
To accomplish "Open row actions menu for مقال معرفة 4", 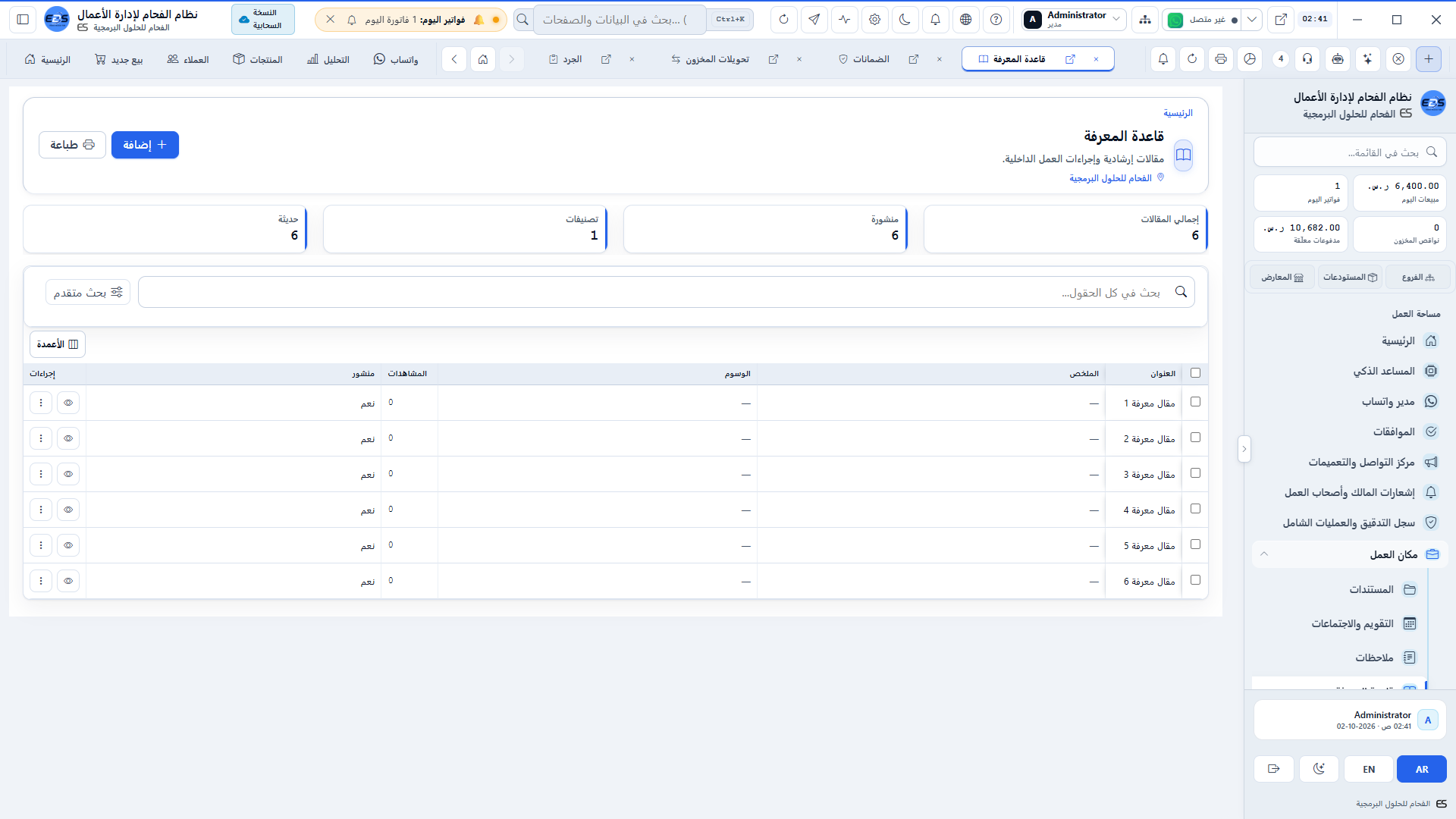I will click(41, 510).
